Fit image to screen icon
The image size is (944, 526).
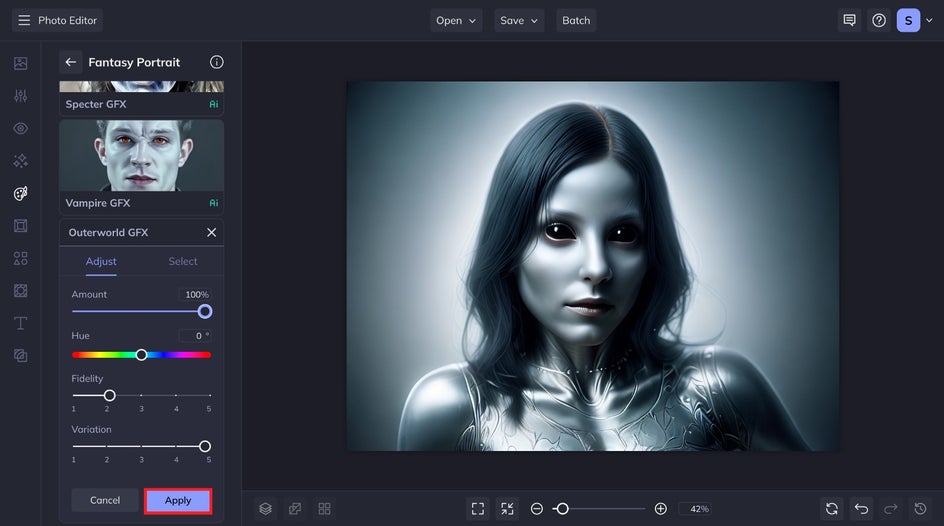[x=478, y=509]
